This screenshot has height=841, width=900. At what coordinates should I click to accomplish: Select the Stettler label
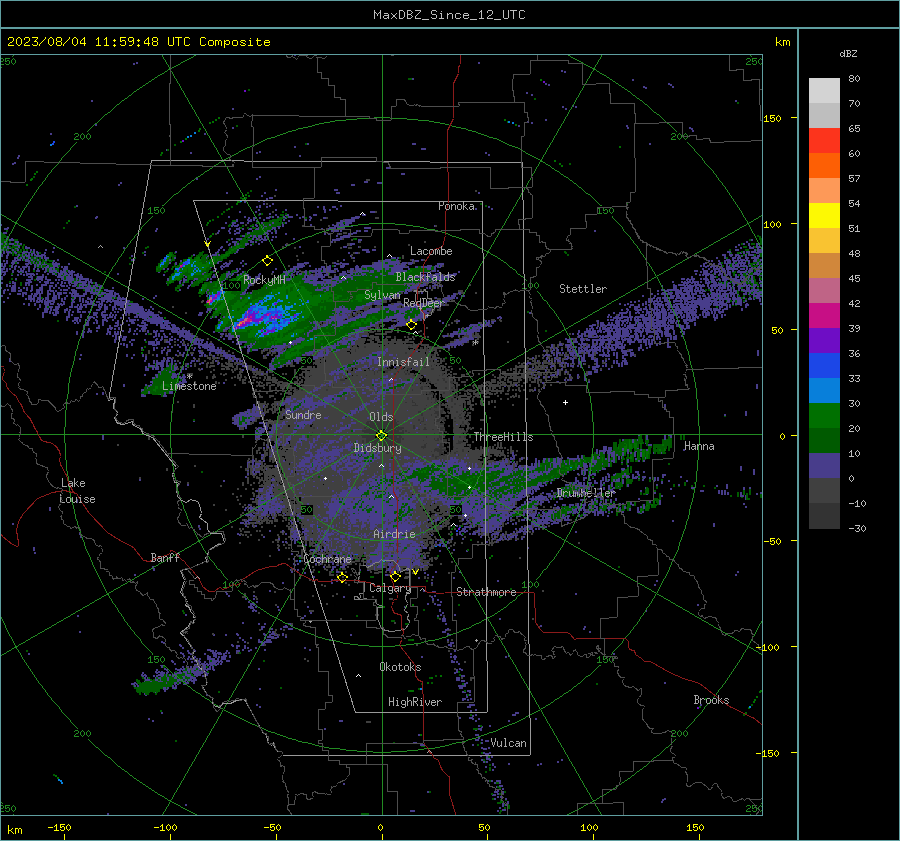click(x=583, y=289)
